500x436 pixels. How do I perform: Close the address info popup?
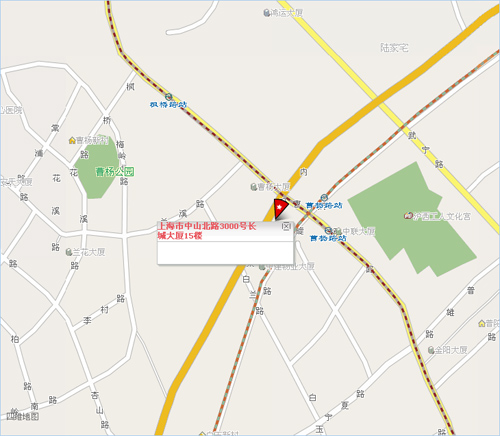(x=286, y=227)
